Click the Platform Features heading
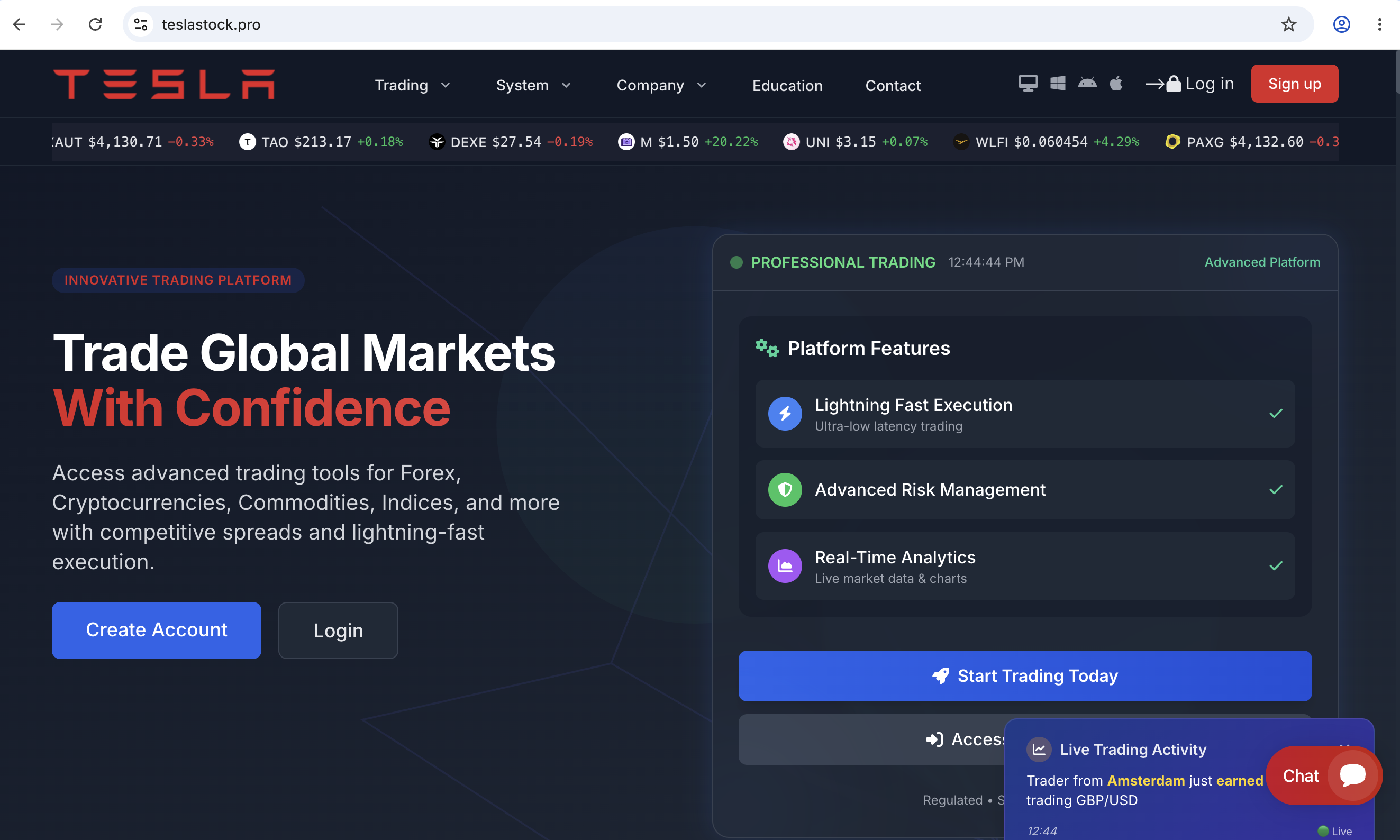 (x=868, y=348)
